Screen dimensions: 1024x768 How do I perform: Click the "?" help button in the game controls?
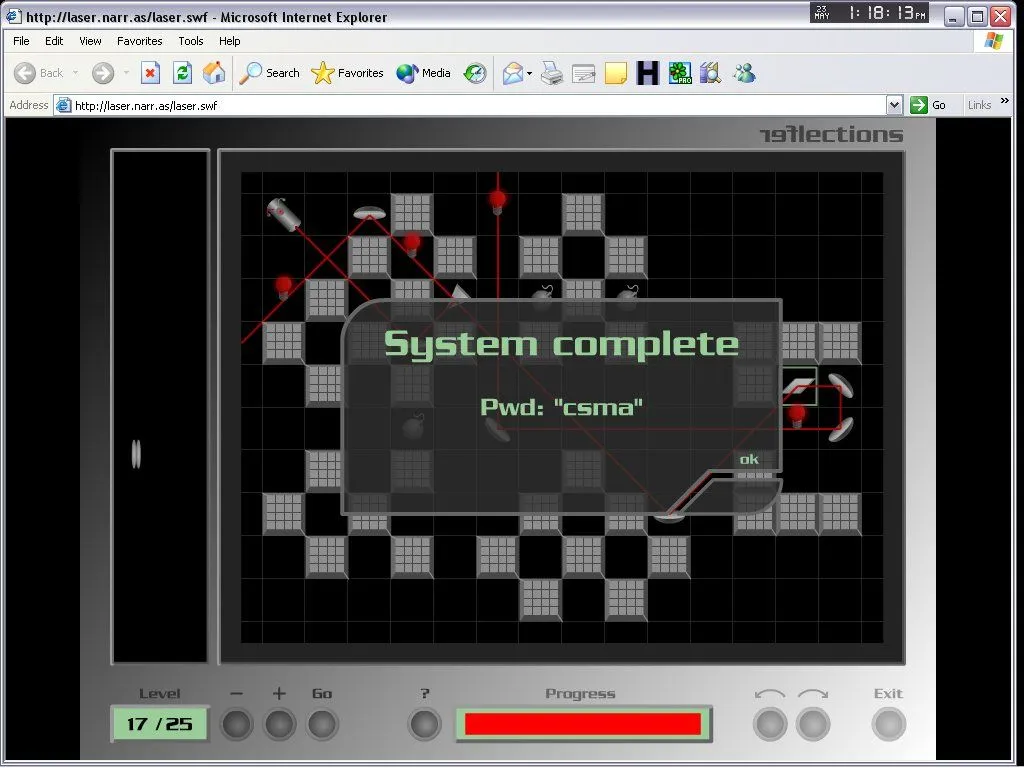click(424, 722)
